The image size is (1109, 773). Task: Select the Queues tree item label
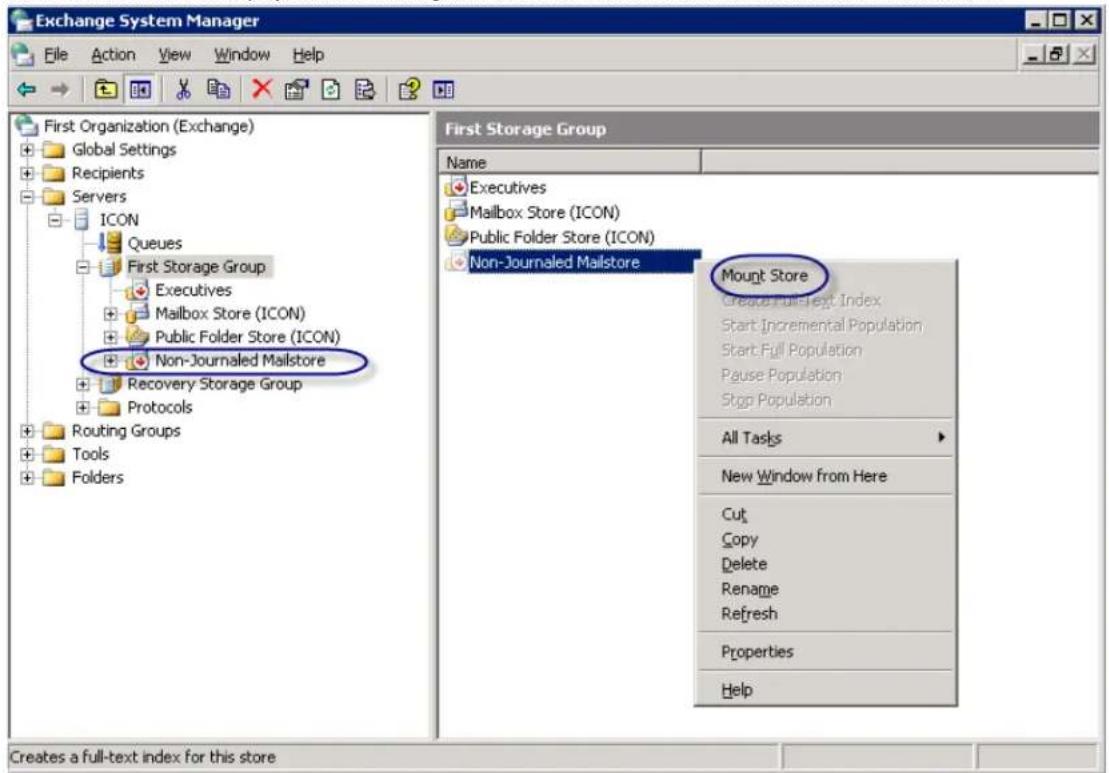click(154, 243)
